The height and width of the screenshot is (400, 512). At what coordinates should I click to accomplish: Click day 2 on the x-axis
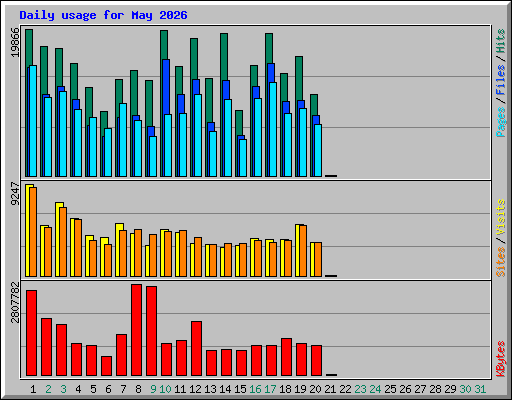pos(48,389)
